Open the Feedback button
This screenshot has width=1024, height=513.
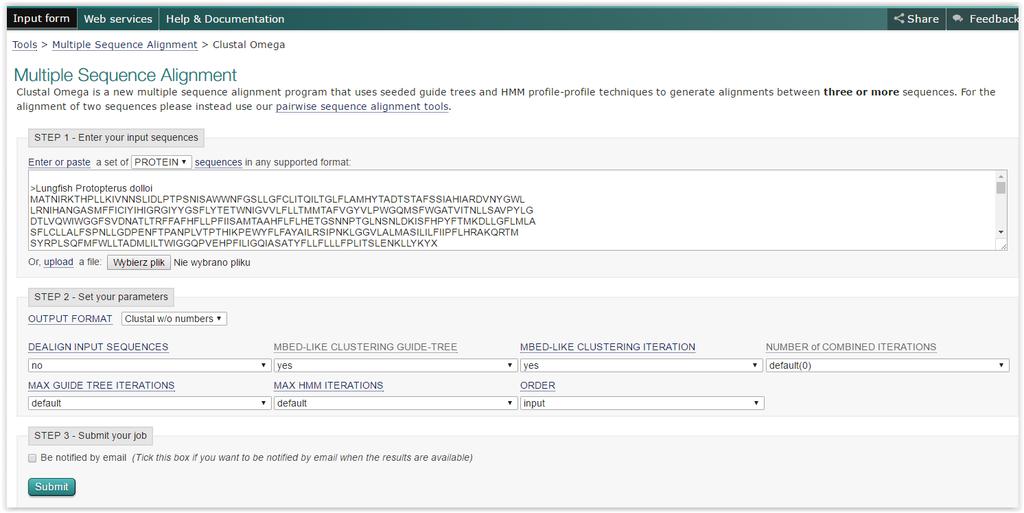coord(986,19)
